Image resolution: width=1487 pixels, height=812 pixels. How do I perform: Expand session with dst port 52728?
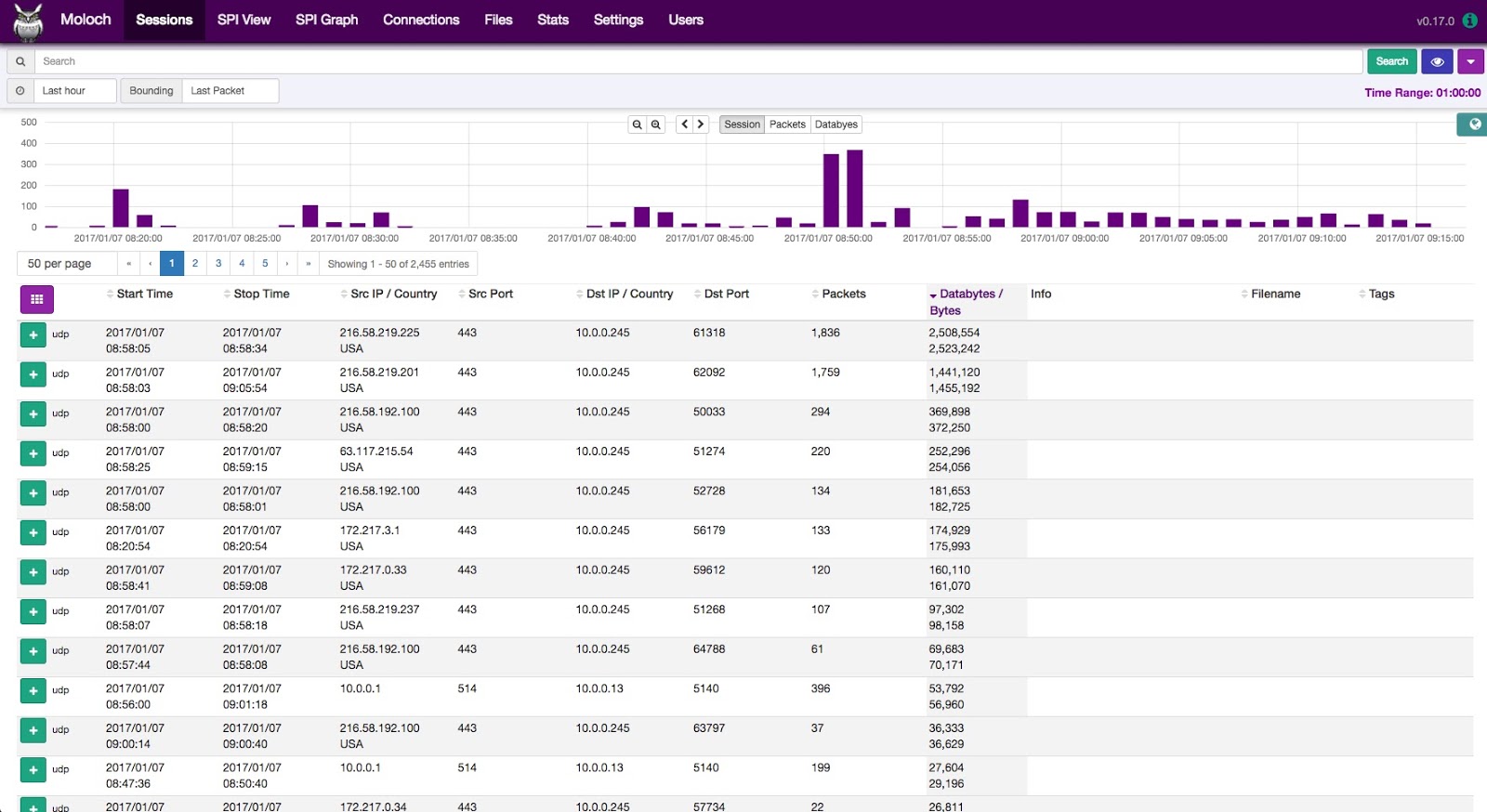point(33,493)
